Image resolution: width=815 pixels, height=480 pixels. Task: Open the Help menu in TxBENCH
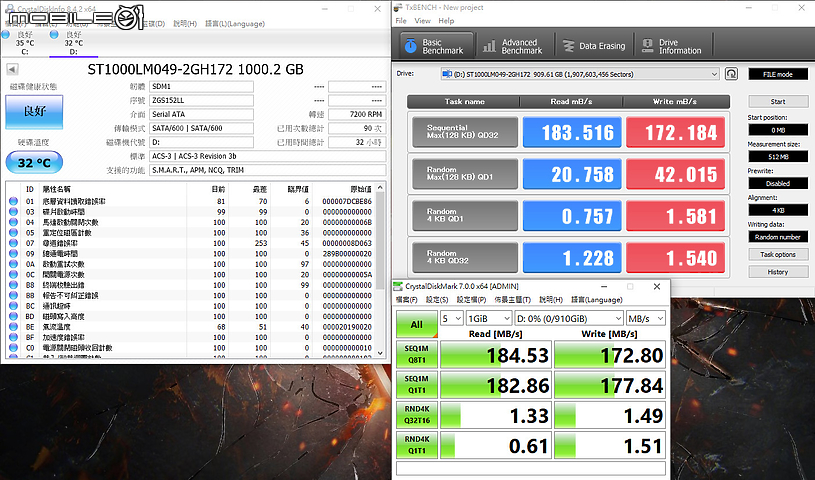[446, 21]
